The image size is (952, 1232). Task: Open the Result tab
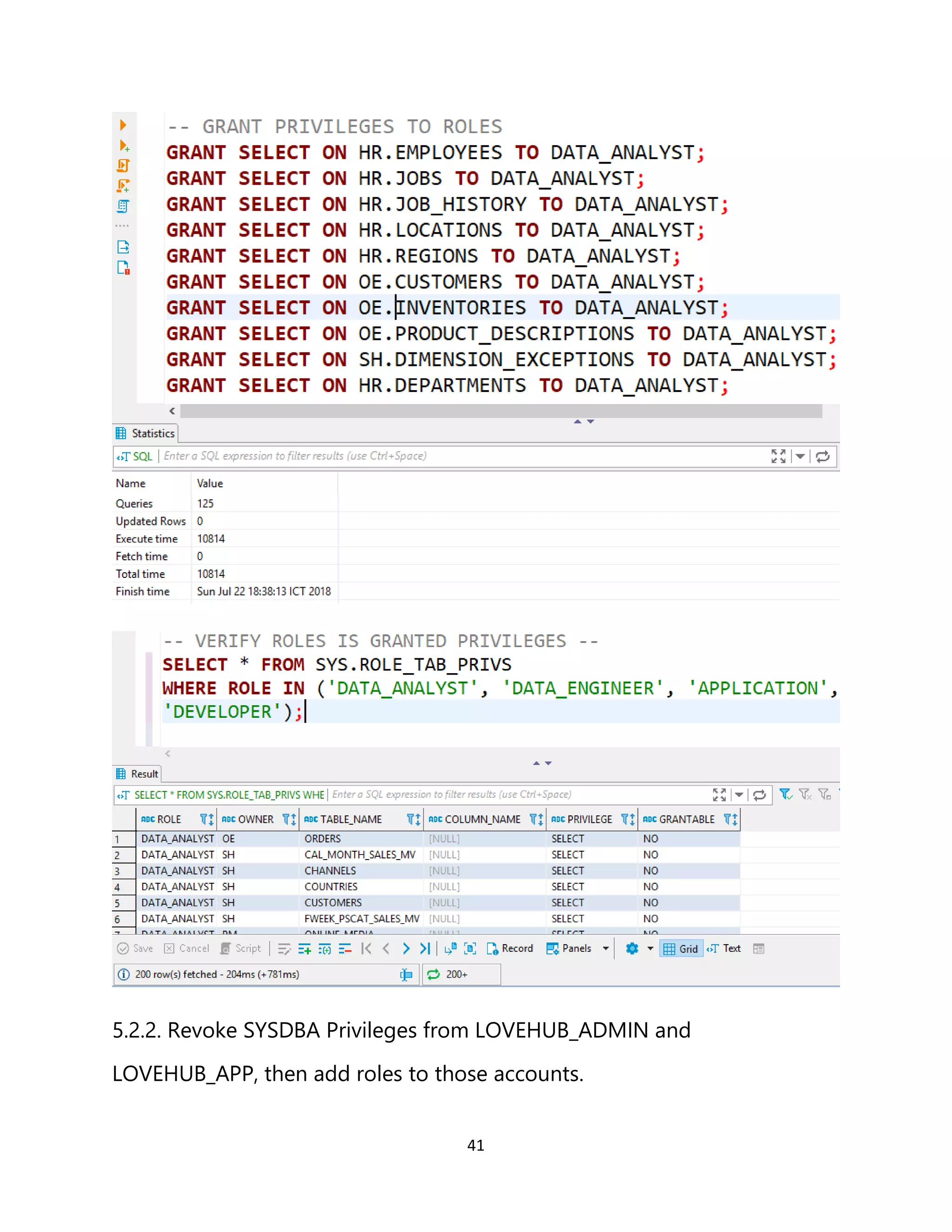138,774
